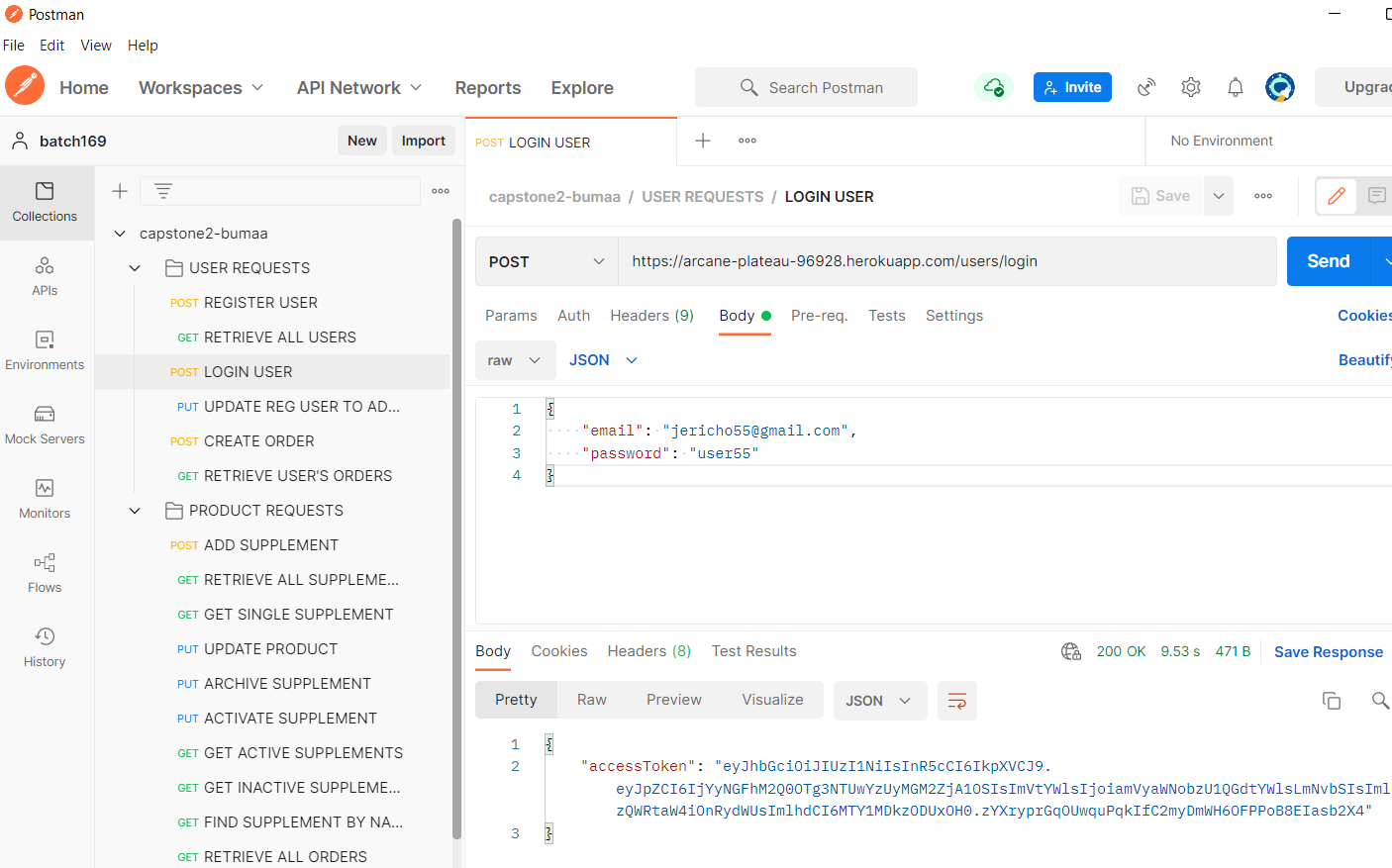1392x868 pixels.
Task: Click the network globe icon near 200 OK
Action: (x=1071, y=651)
